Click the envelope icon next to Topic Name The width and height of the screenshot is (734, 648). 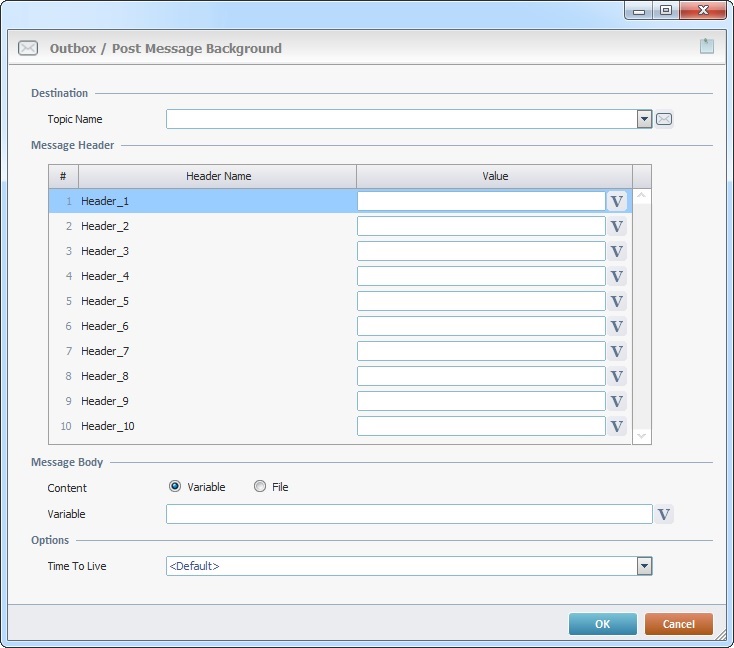pyautogui.click(x=664, y=119)
